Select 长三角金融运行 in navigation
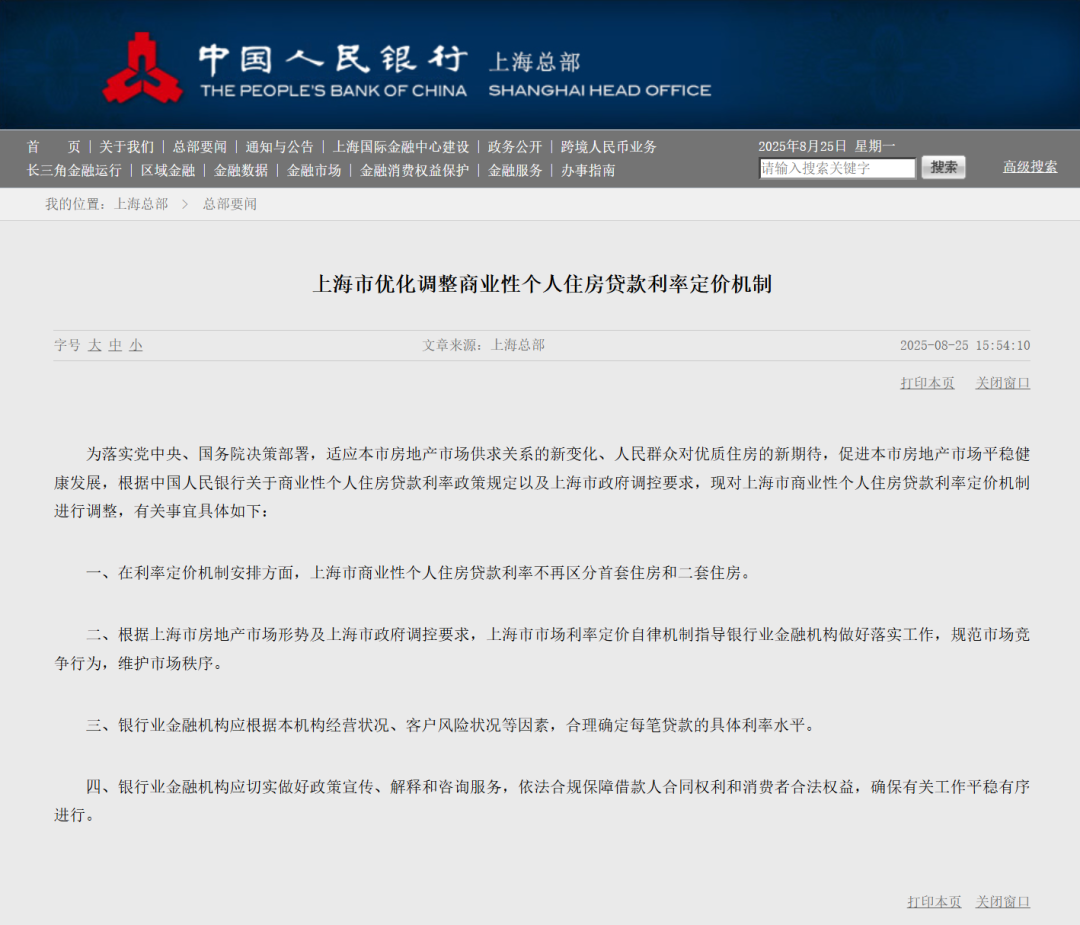Viewport: 1080px width, 925px height. 74,171
